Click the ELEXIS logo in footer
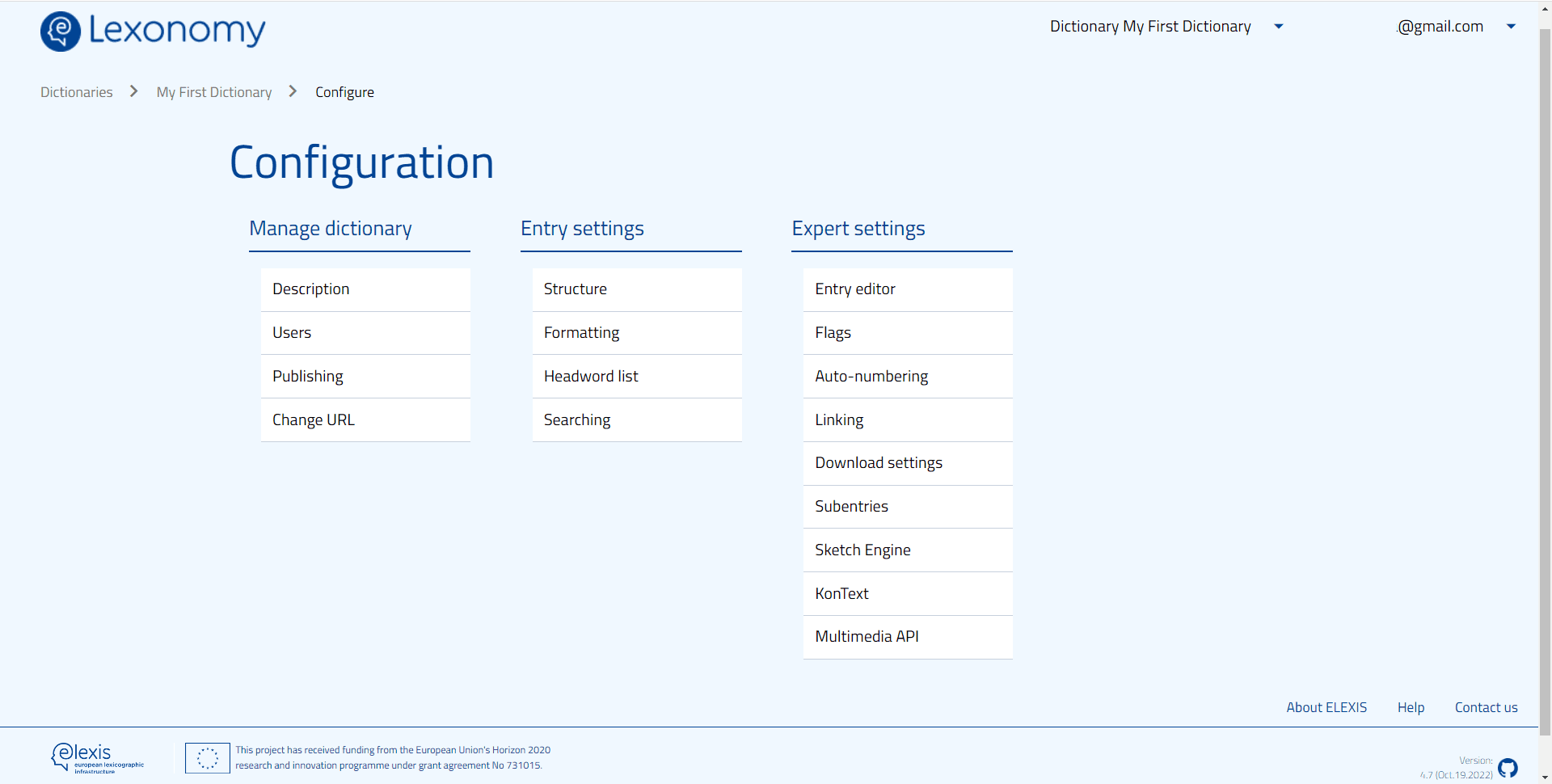Viewport: 1552px width, 784px height. (97, 758)
